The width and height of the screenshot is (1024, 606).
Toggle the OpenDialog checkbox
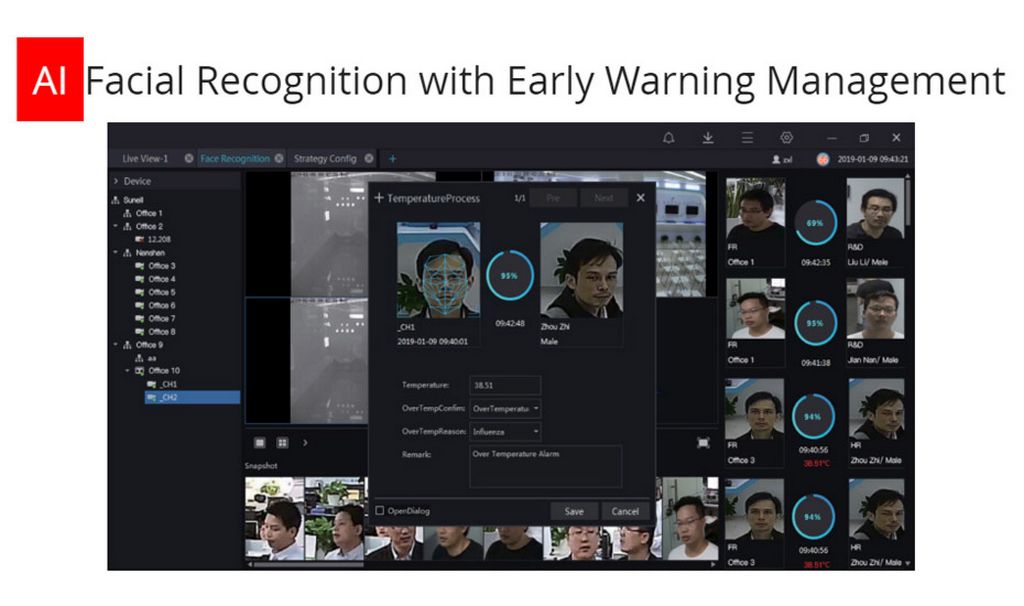coord(379,511)
